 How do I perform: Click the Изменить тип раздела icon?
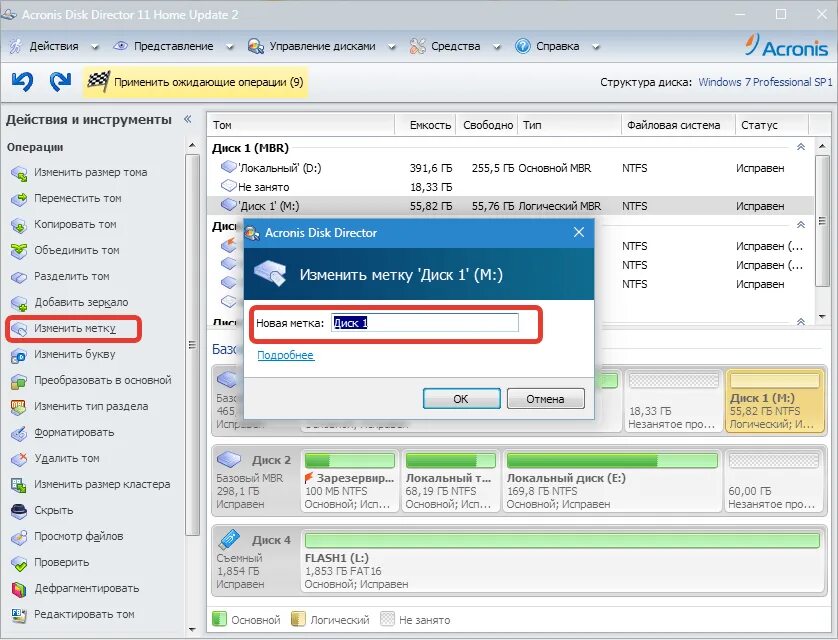coord(19,407)
